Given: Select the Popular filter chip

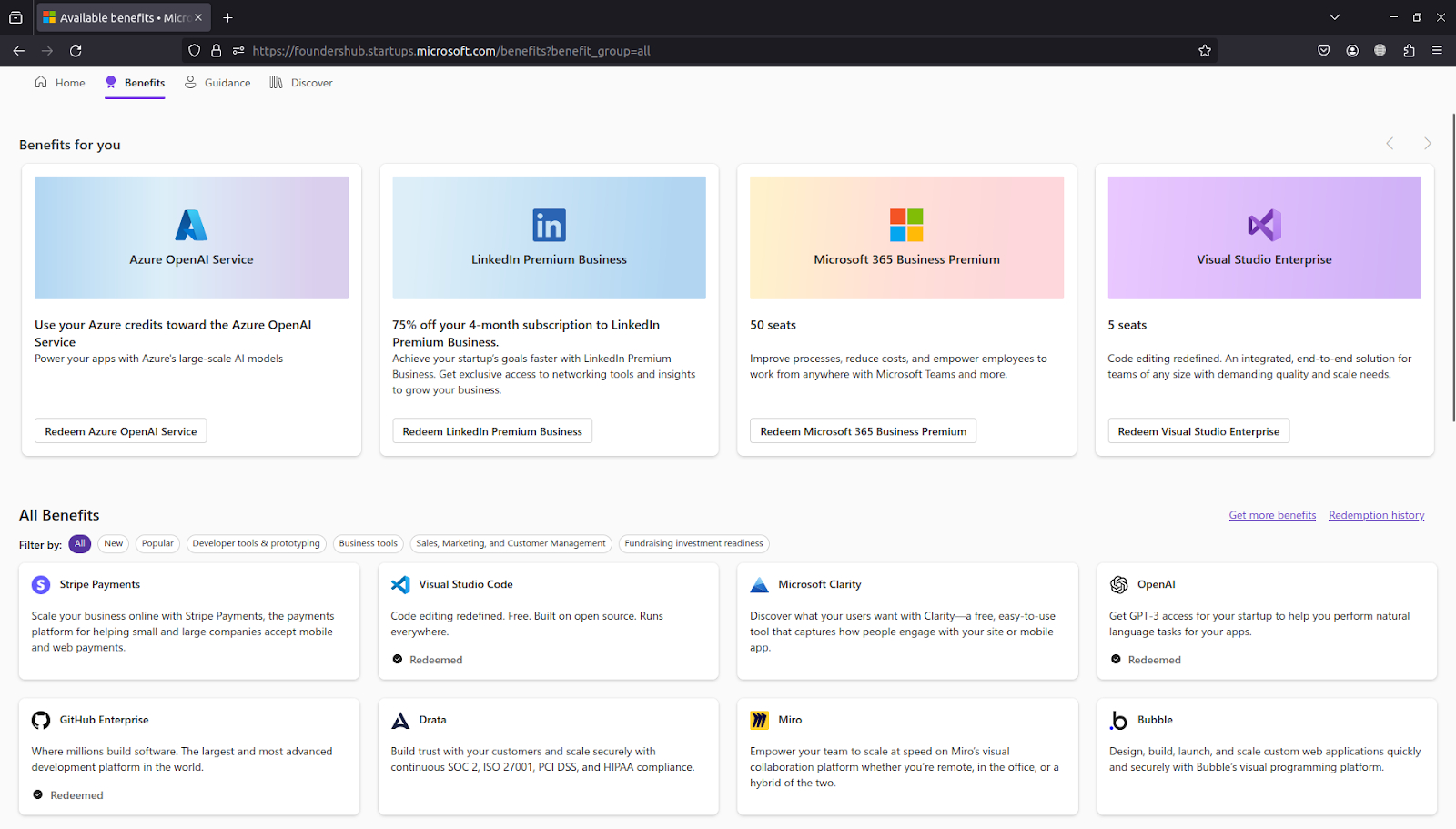Looking at the screenshot, I should point(157,543).
